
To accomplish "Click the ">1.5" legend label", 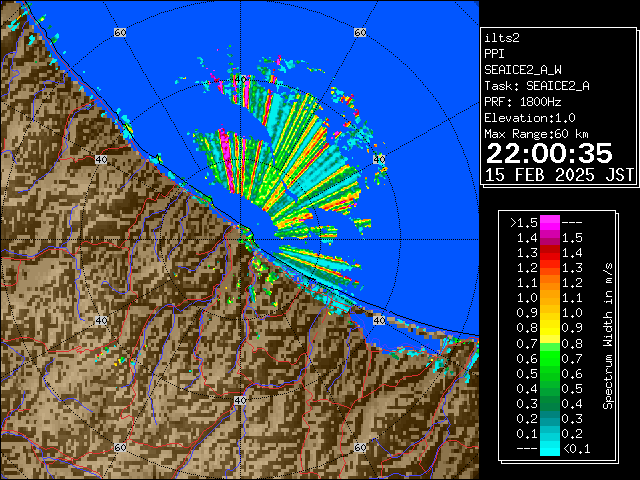I will [x=524, y=223].
